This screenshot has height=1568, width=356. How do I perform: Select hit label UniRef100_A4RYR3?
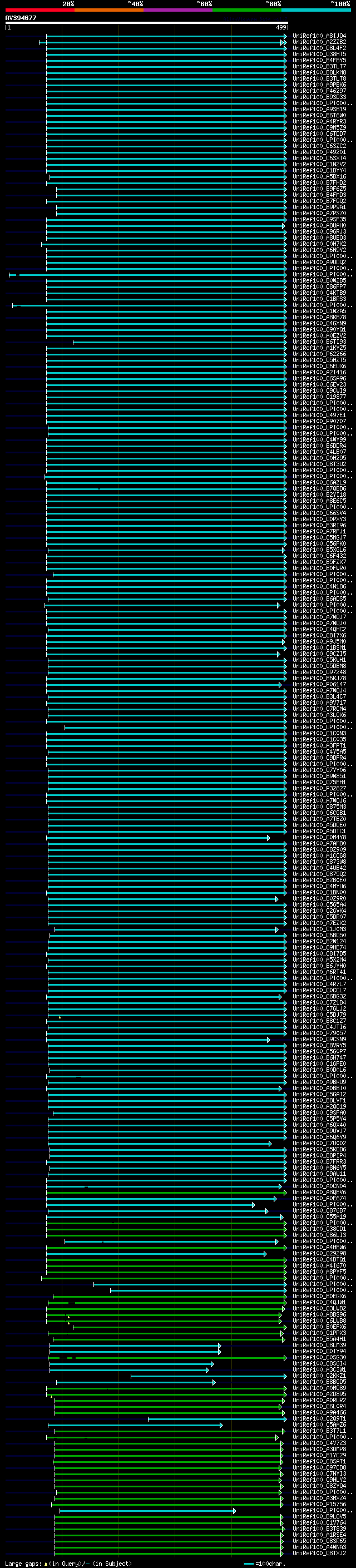(319, 122)
